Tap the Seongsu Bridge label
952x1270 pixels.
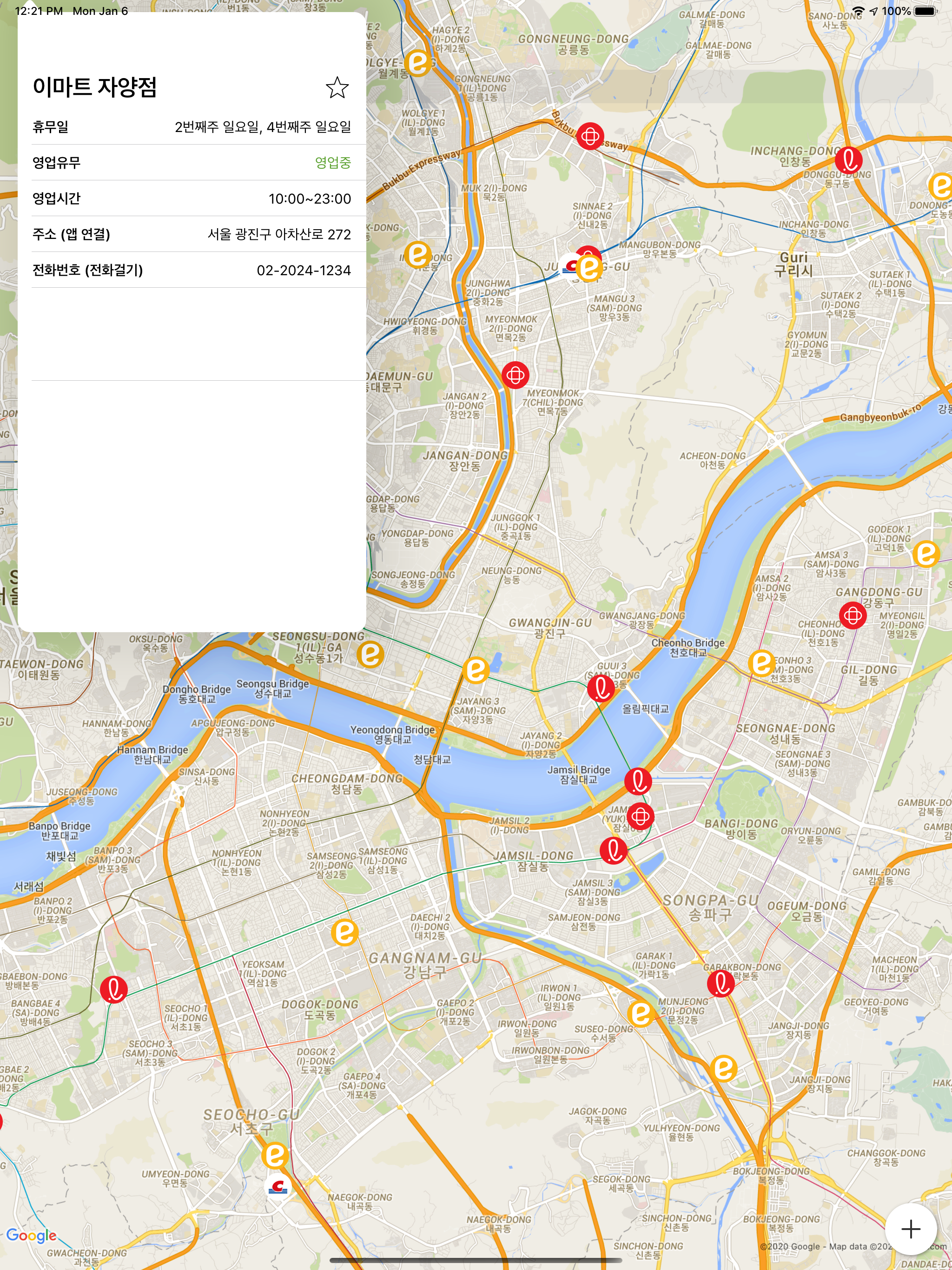tap(273, 688)
